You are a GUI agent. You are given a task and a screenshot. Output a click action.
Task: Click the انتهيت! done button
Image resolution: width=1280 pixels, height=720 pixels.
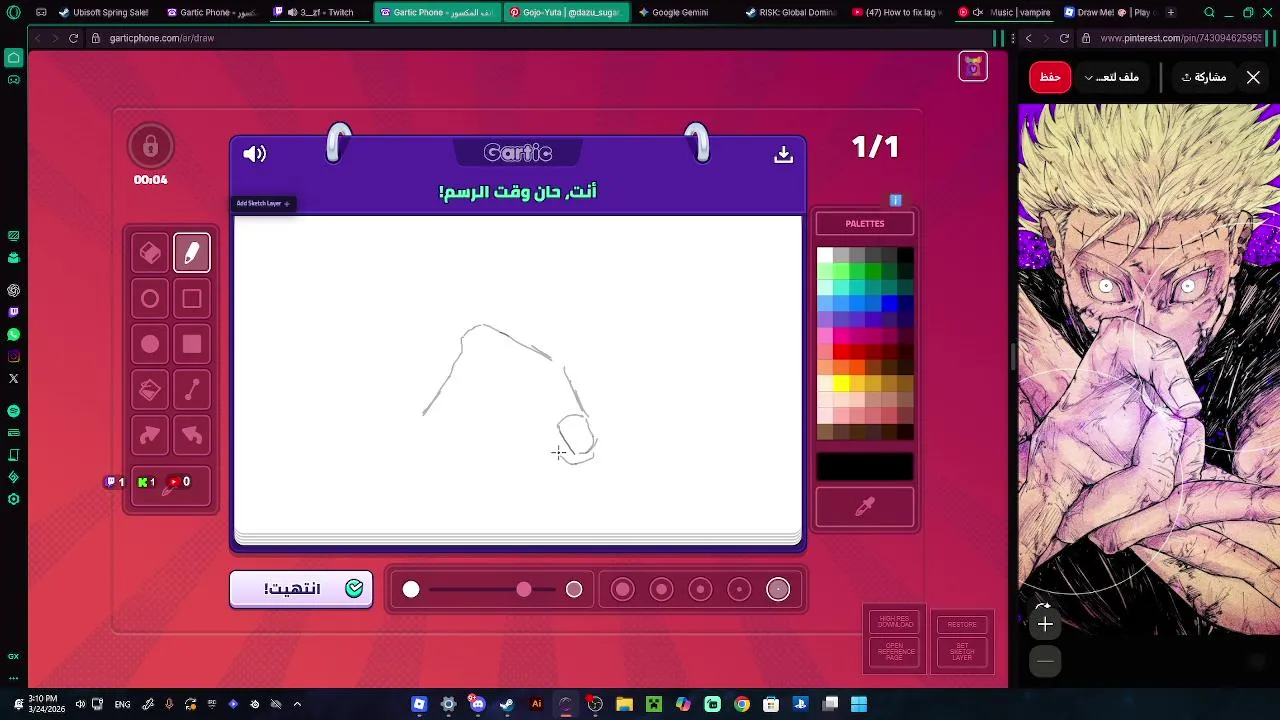pos(301,589)
